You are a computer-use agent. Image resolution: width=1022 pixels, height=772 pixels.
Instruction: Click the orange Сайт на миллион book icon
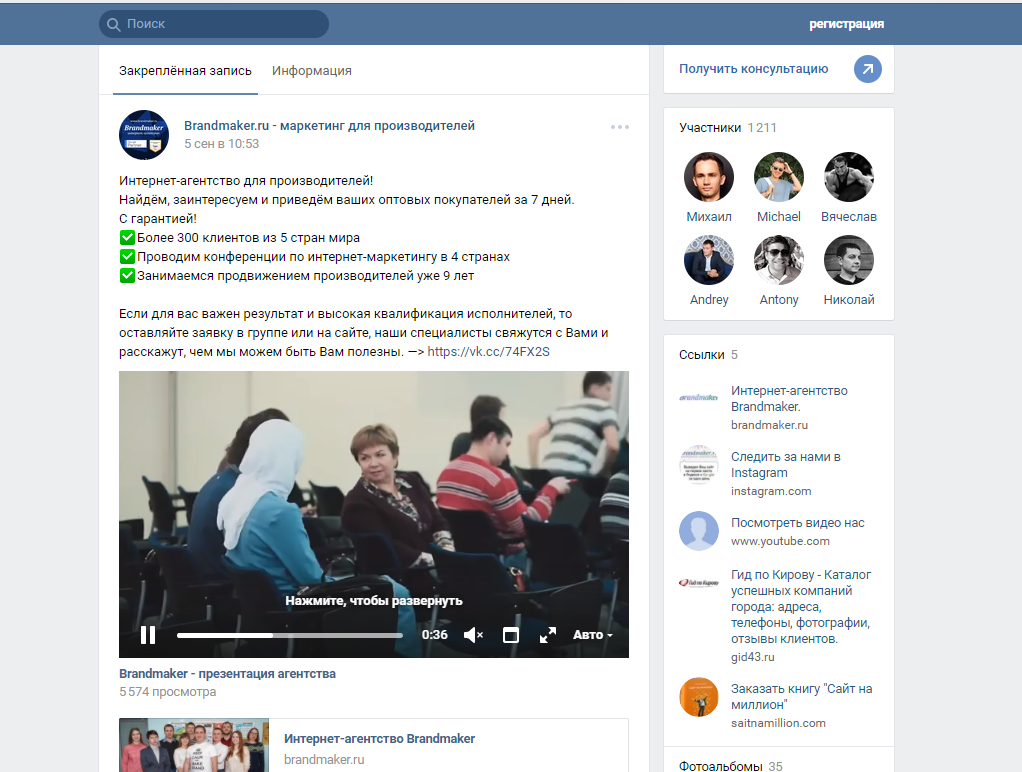pos(699,697)
